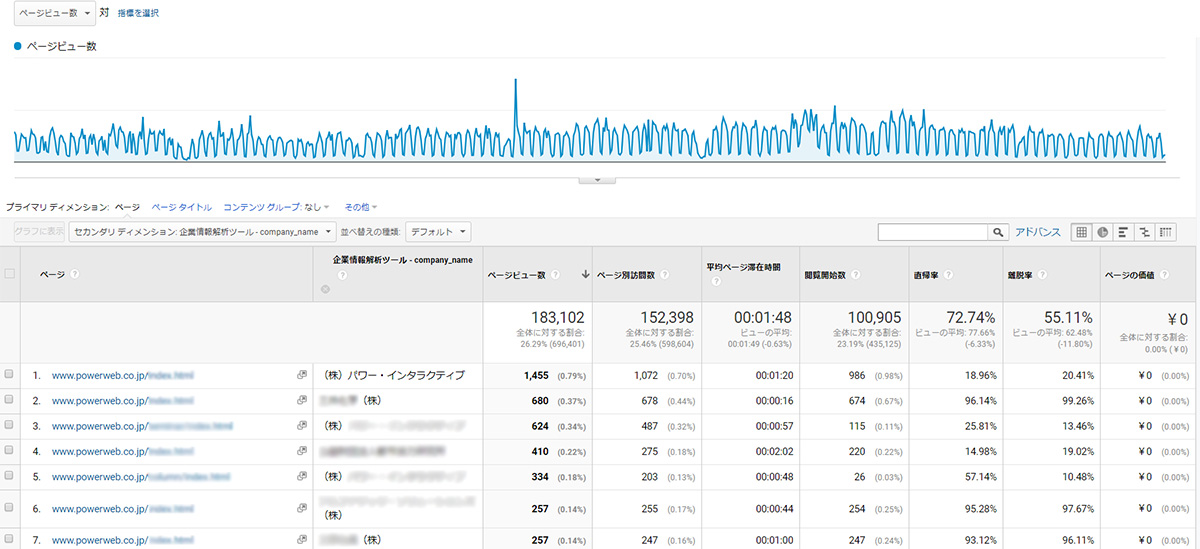The image size is (1200, 549).
Task: Open row 1 page link www.powerweb.co.jp/index.html
Action: 122,375
